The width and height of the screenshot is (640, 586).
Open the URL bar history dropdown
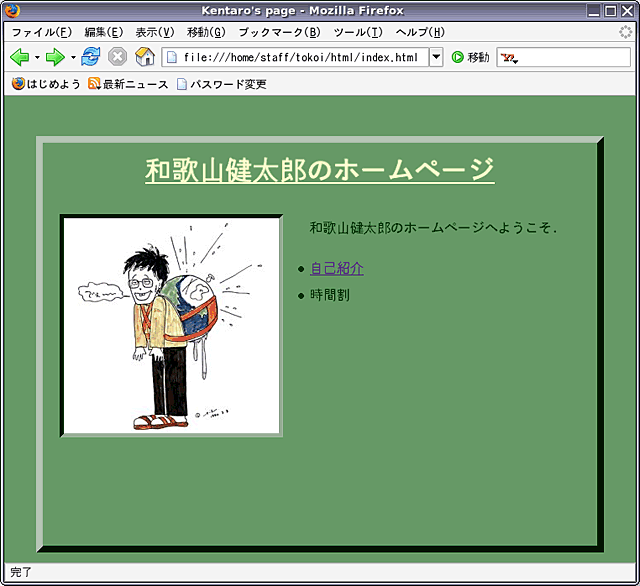[x=436, y=57]
